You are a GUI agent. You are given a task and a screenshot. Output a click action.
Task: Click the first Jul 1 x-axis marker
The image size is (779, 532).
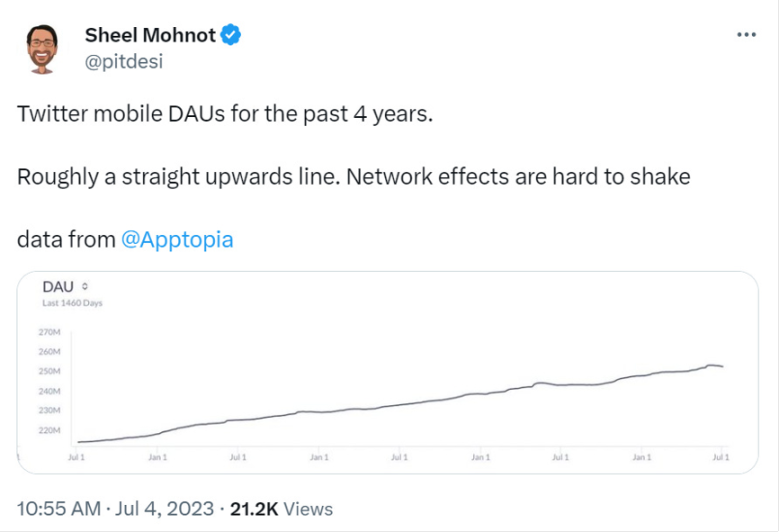coord(77,457)
